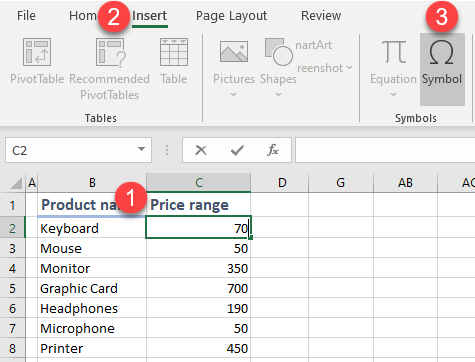Select column A header
This screenshot has height=362, width=475.
tap(32, 183)
